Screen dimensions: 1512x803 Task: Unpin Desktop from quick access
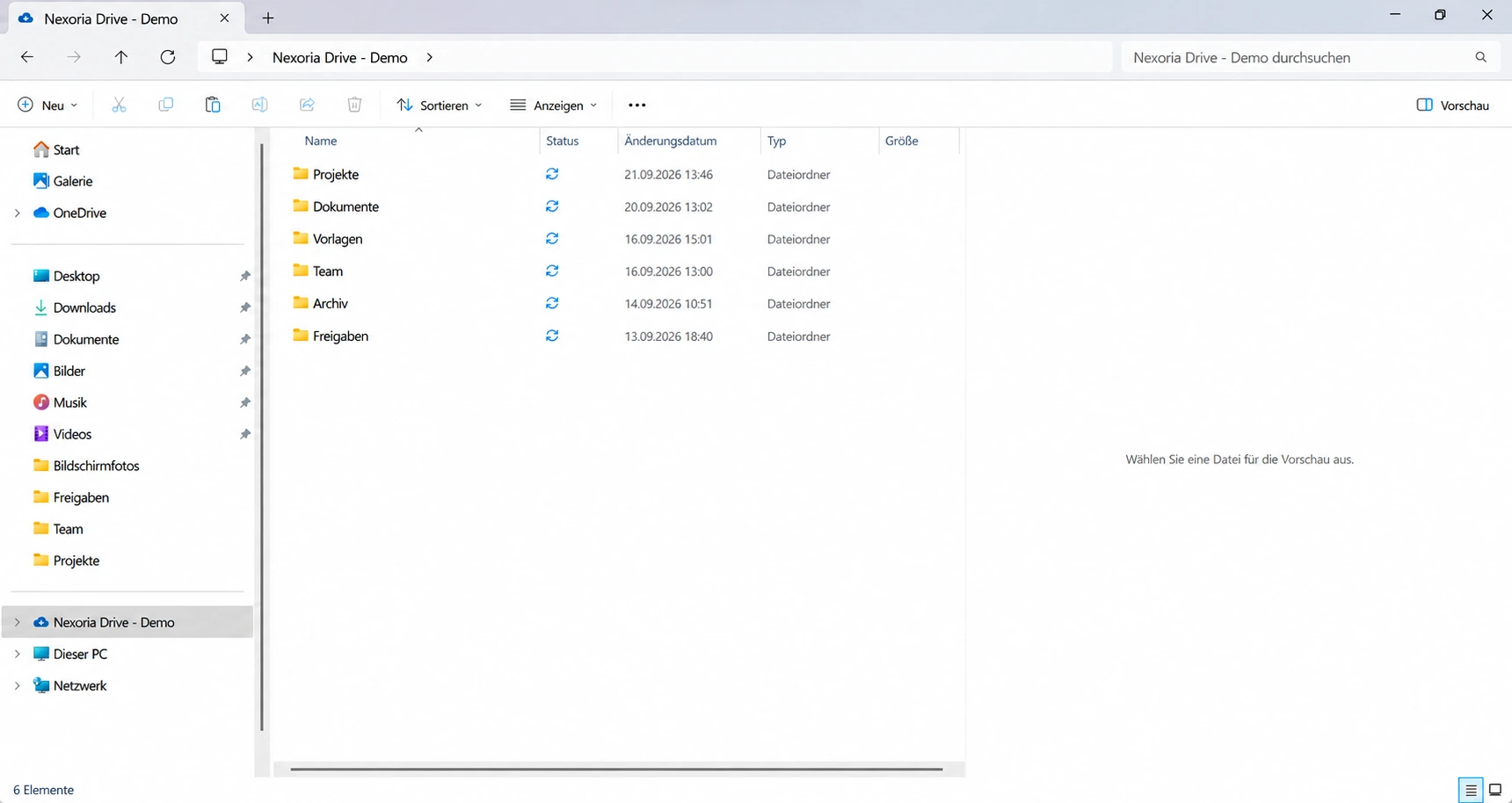coord(245,276)
